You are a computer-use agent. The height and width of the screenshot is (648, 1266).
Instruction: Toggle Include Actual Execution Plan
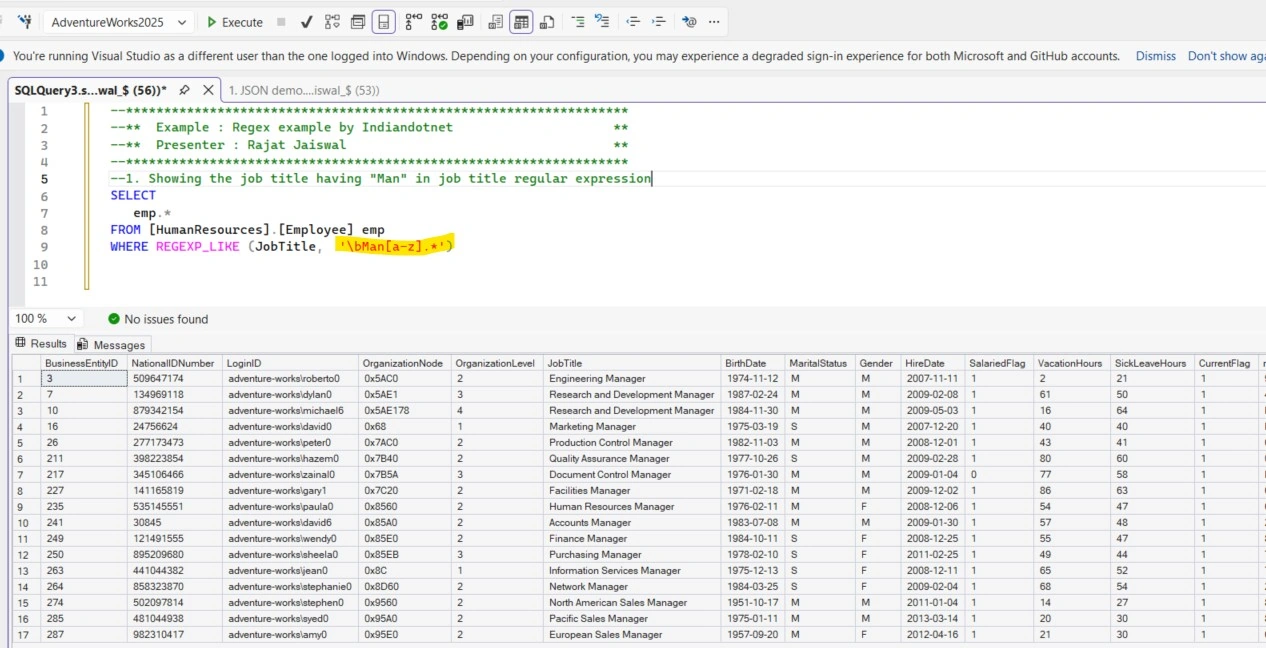[x=413, y=22]
